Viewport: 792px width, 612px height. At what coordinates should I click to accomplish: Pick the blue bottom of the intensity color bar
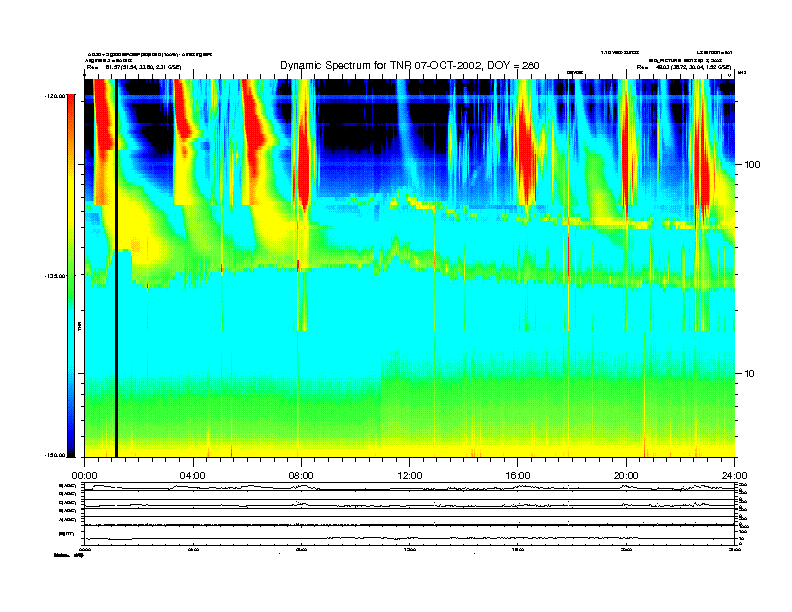(71, 439)
